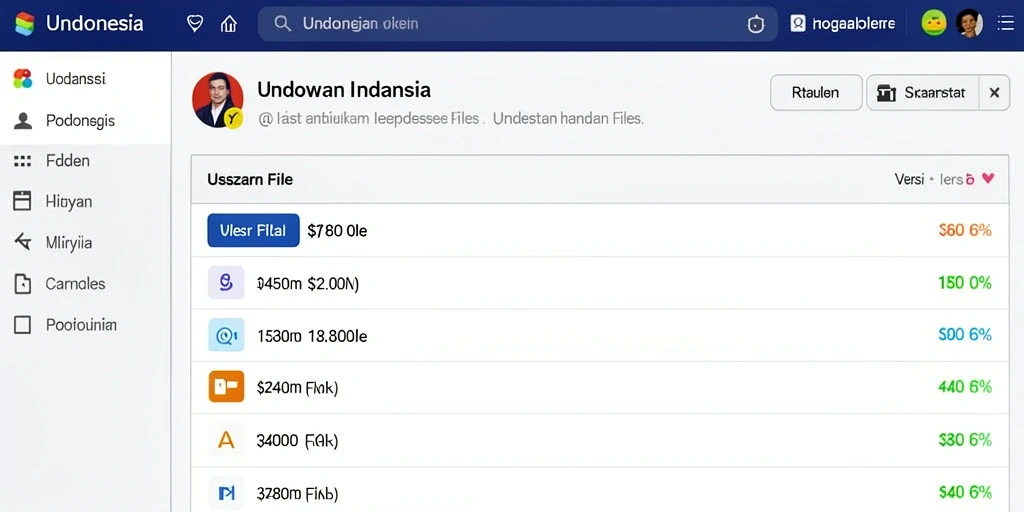Open Carnoles in the sidebar
1024x512 pixels.
[x=75, y=284]
